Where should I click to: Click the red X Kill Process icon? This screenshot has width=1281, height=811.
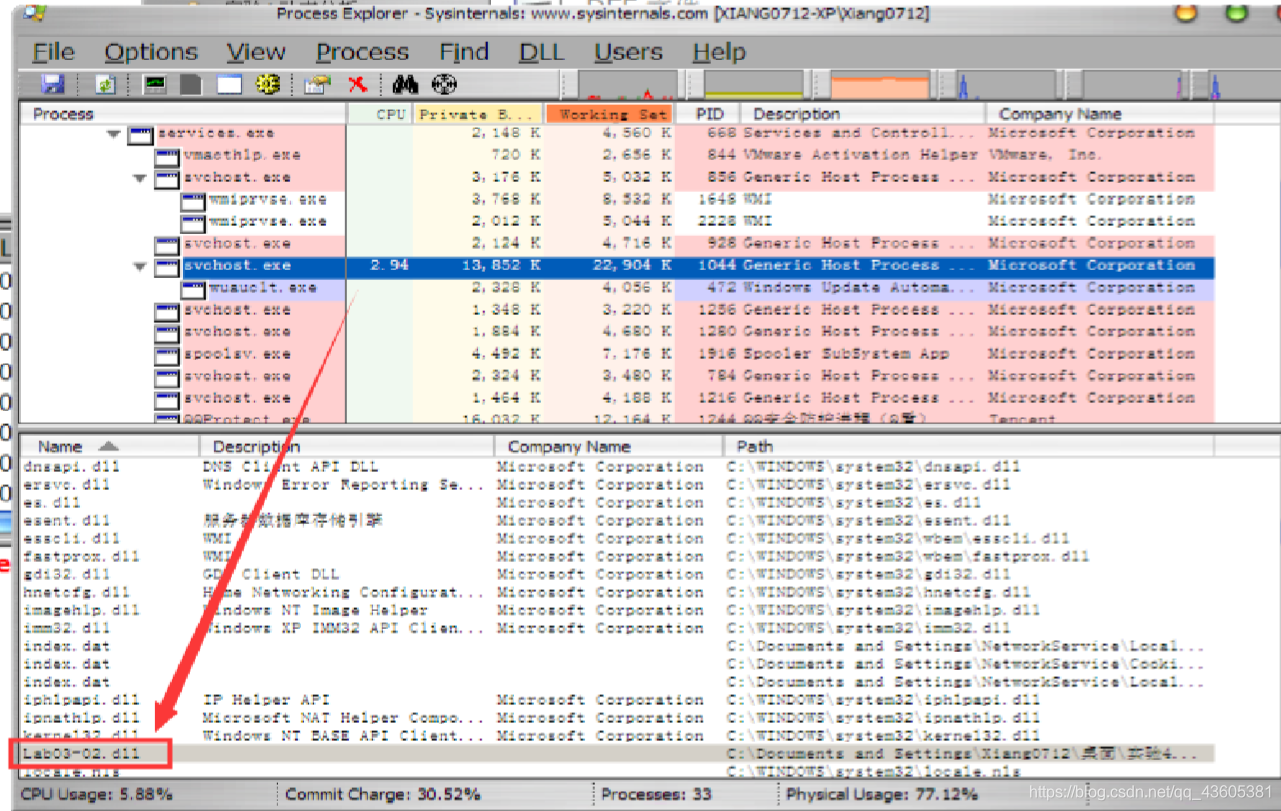point(357,85)
